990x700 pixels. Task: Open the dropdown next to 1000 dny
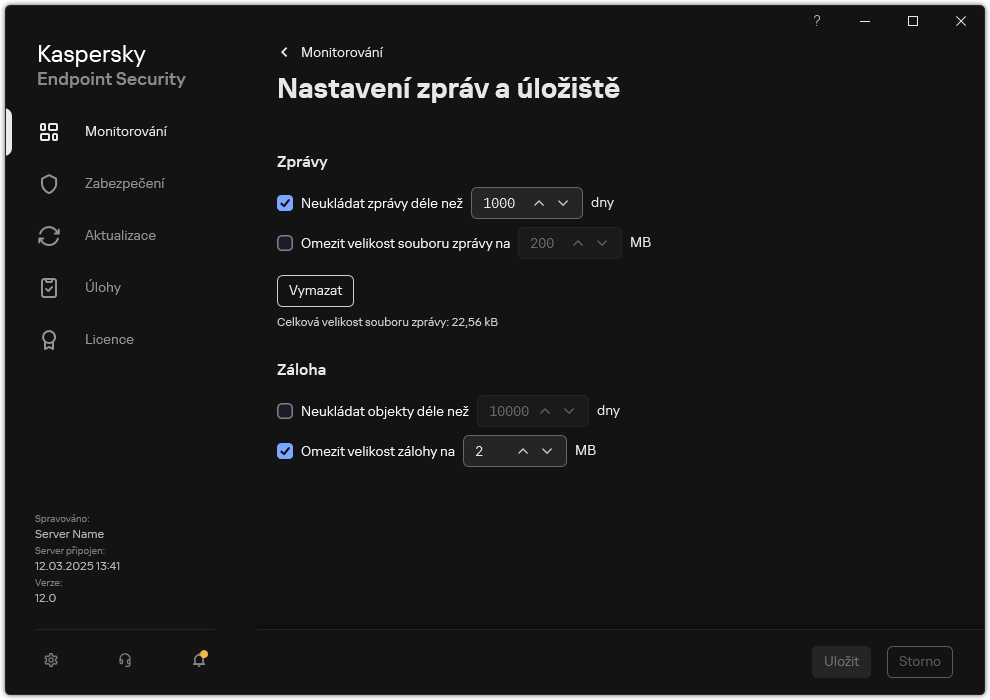(565, 203)
